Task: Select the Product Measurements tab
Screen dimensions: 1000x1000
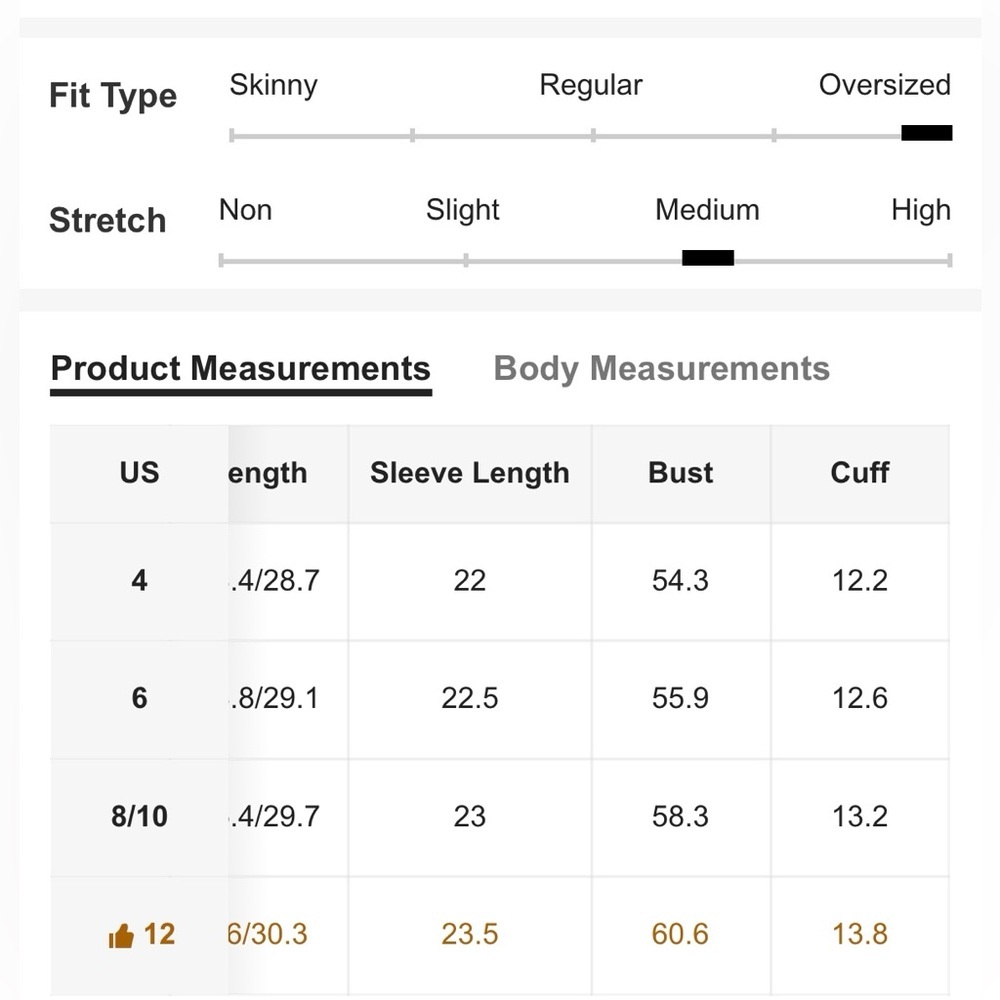Action: (240, 368)
